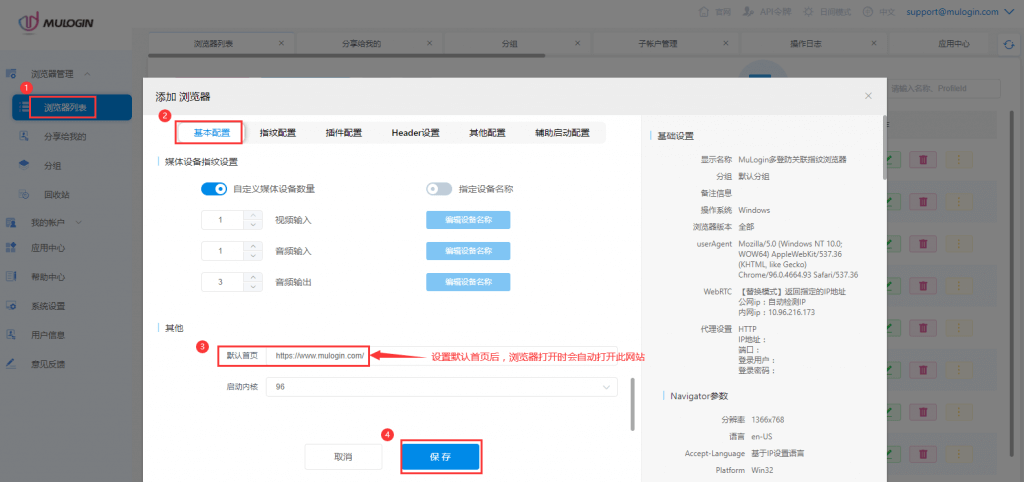Click the ProfileId search field
Screen dimensions: 1024x482
(944, 89)
